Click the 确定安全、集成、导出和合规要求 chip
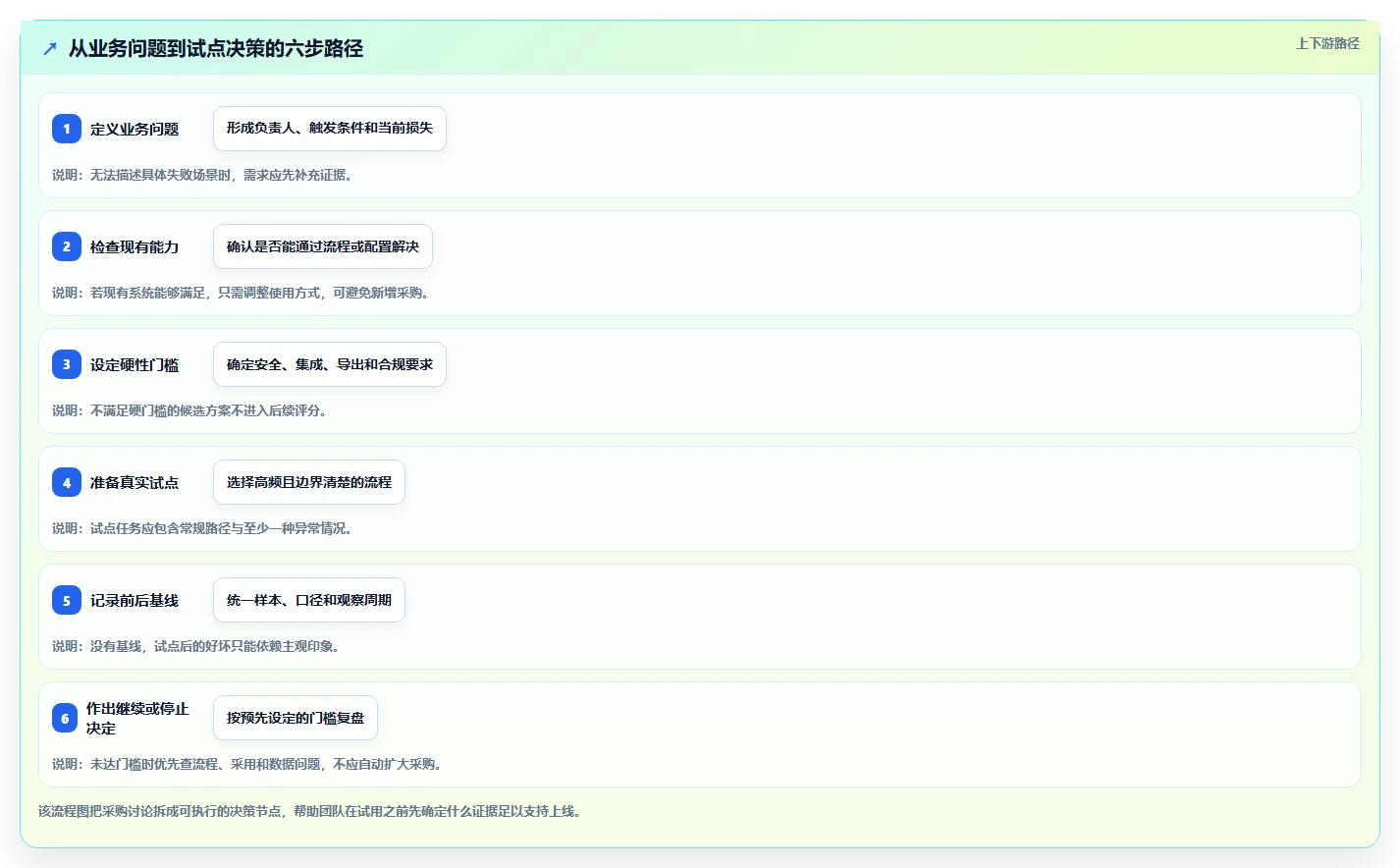 330,364
